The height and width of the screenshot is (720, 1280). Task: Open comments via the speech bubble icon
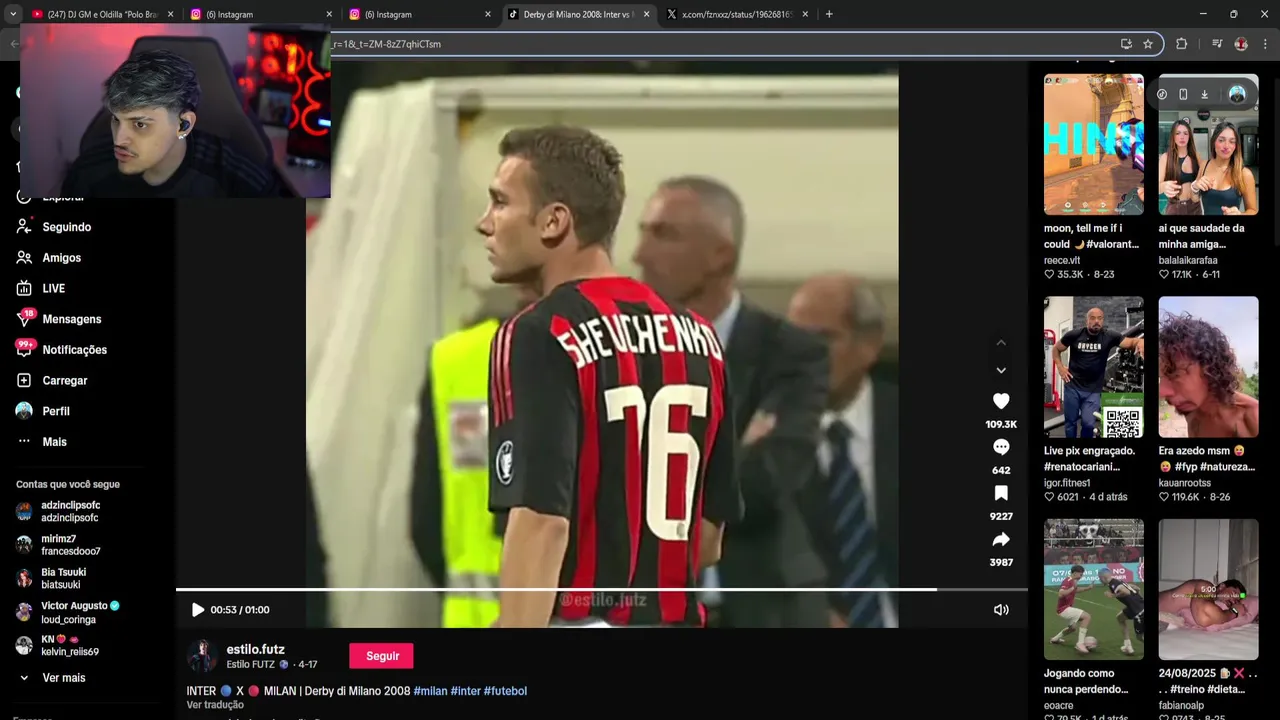coord(1001,447)
